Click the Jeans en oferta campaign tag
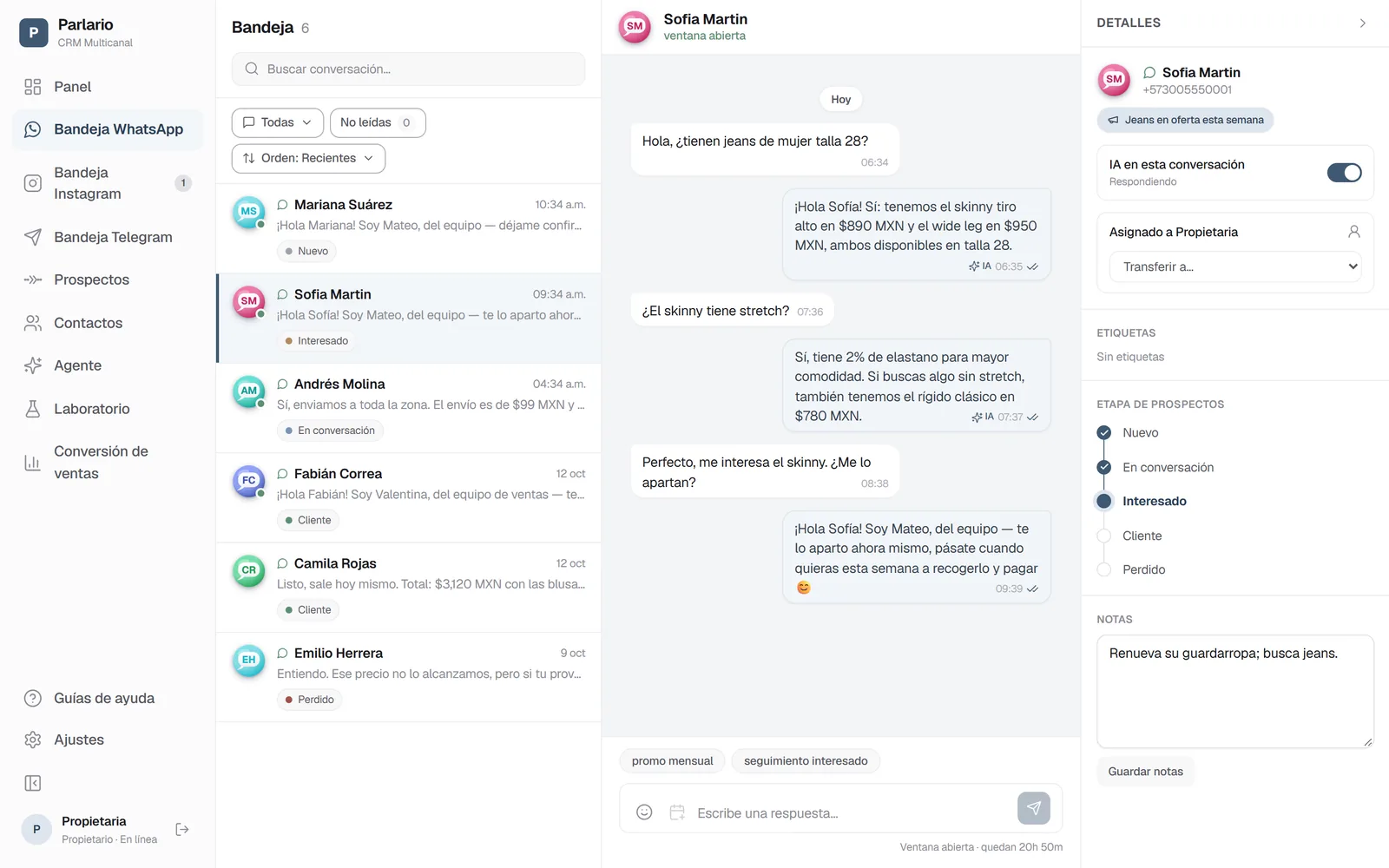The width and height of the screenshot is (1389, 868). coord(1186,120)
